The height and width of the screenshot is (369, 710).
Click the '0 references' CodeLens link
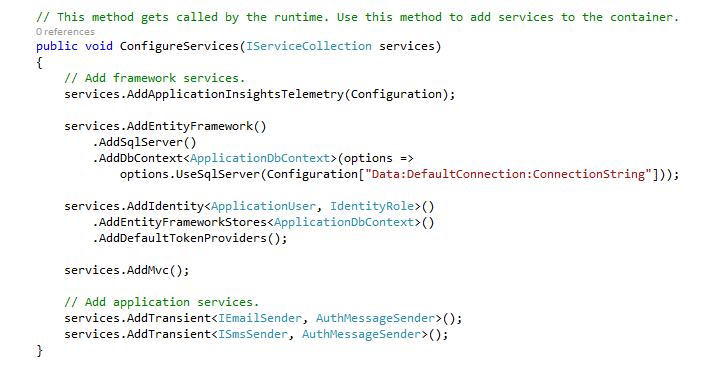coord(65,32)
